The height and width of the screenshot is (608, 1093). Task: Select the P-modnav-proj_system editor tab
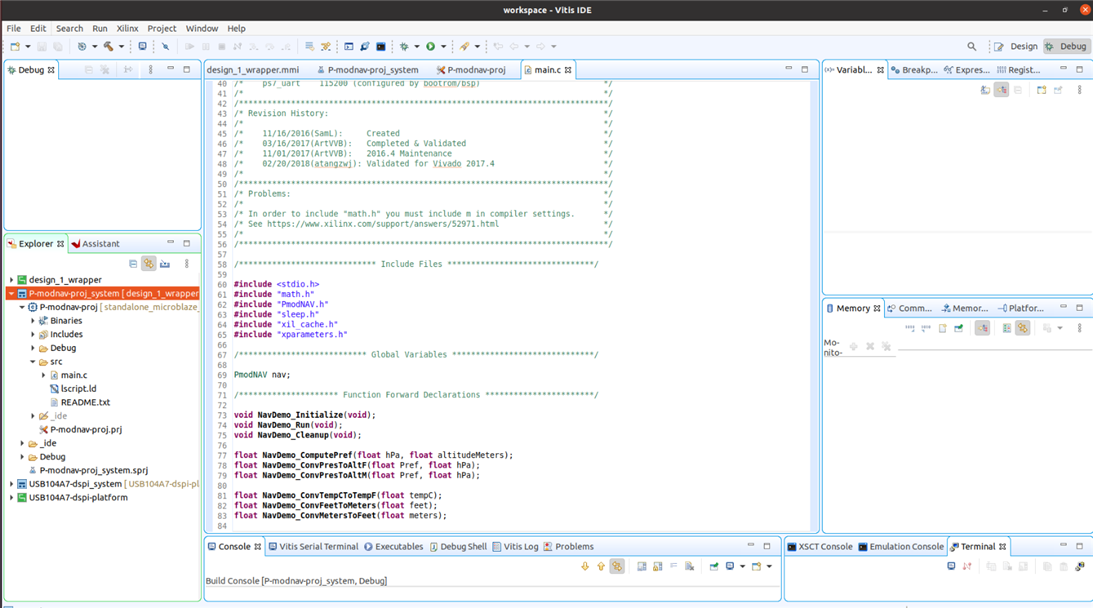tap(367, 70)
